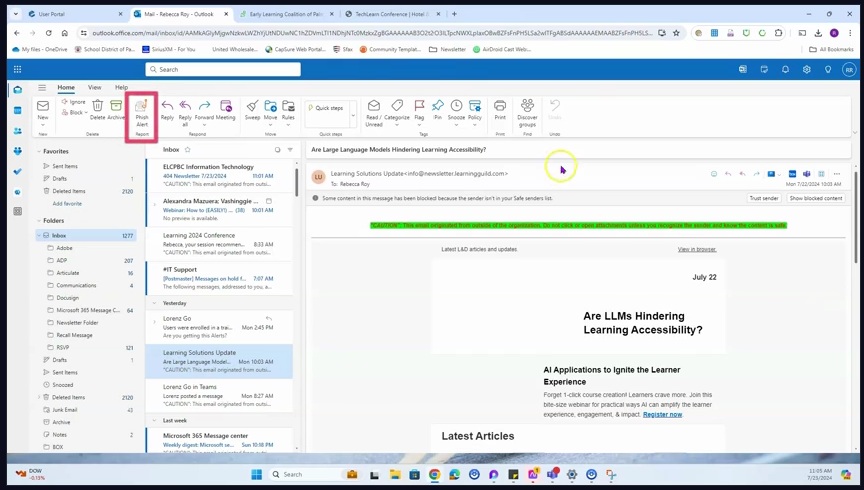Flag the message with Flag icon
Image resolution: width=864 pixels, height=490 pixels.
click(419, 105)
